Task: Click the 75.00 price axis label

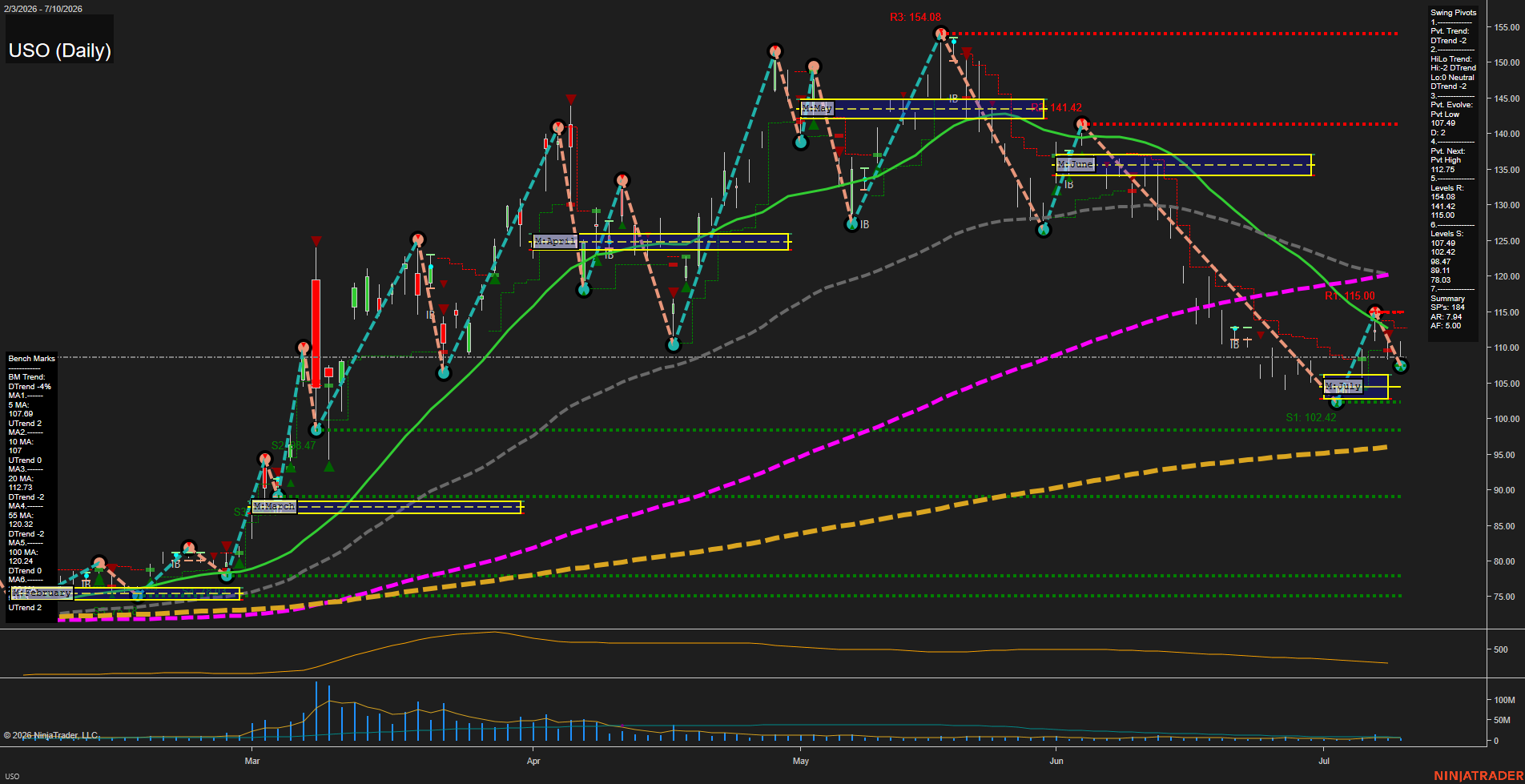Action: [1504, 597]
